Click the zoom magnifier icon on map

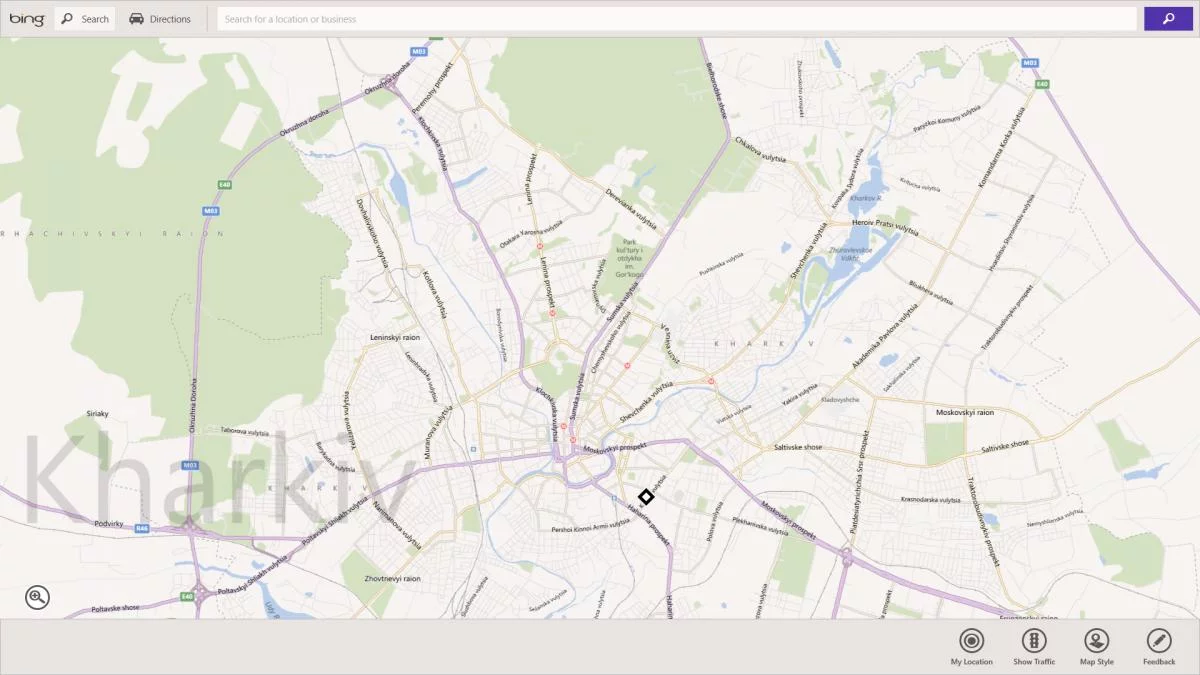(38, 598)
